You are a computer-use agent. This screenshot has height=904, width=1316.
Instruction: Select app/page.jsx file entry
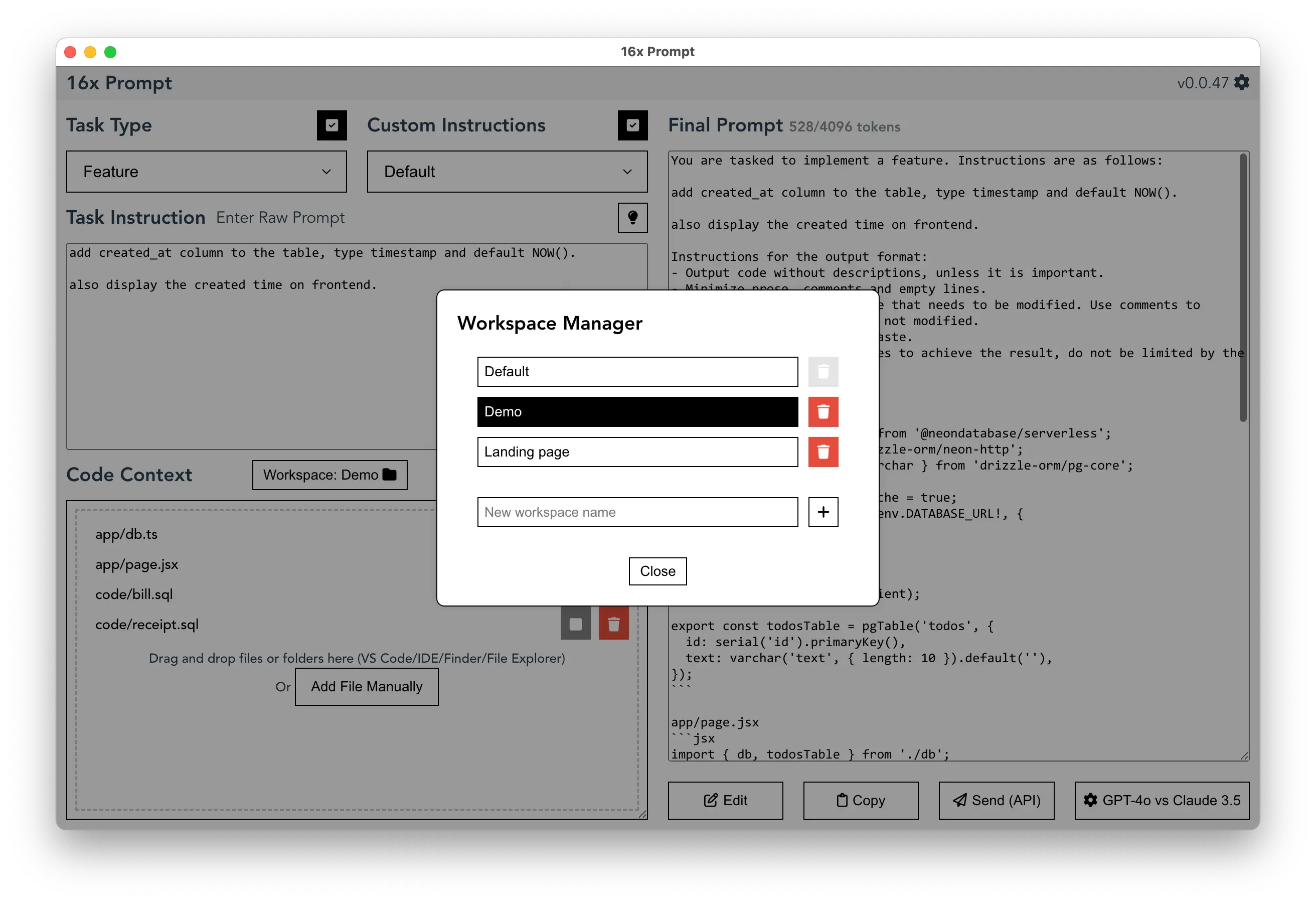click(136, 564)
